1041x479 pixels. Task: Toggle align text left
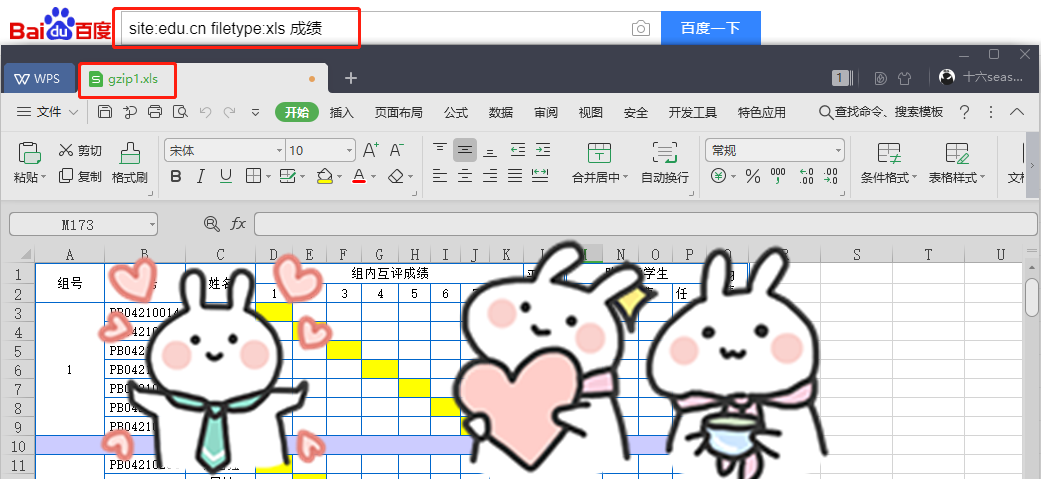click(440, 175)
